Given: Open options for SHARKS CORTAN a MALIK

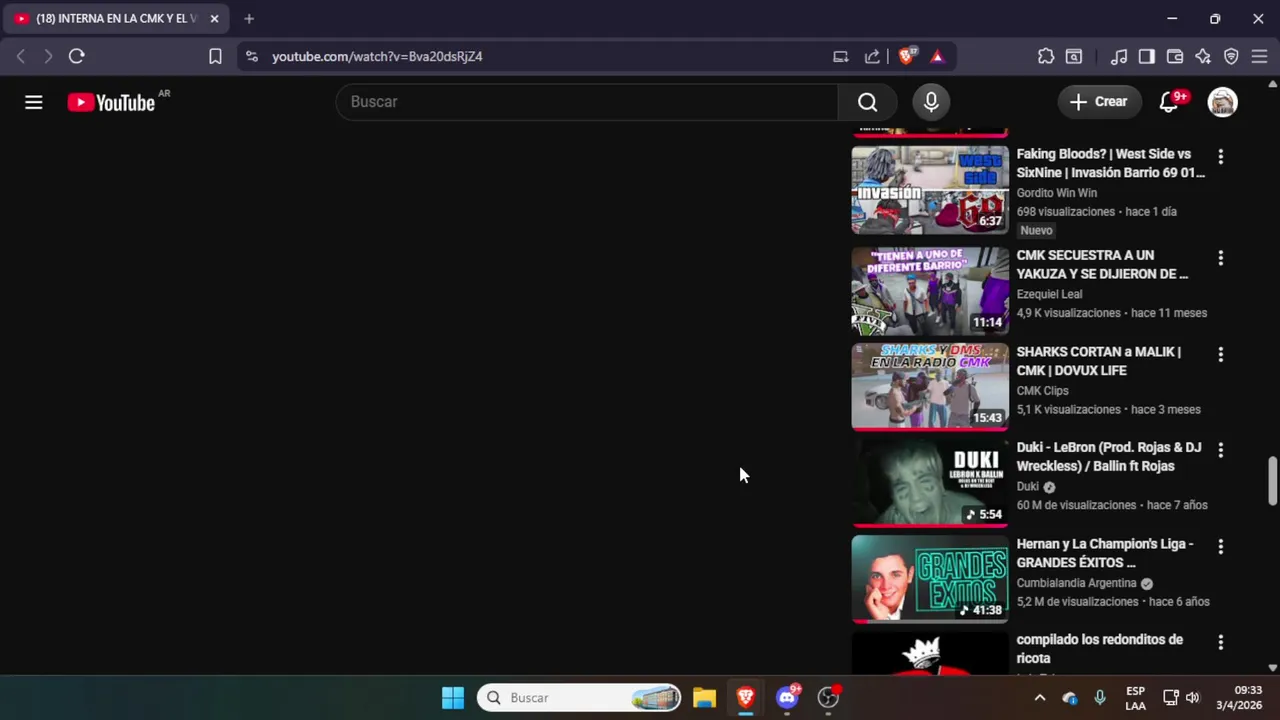Looking at the screenshot, I should point(1220,355).
